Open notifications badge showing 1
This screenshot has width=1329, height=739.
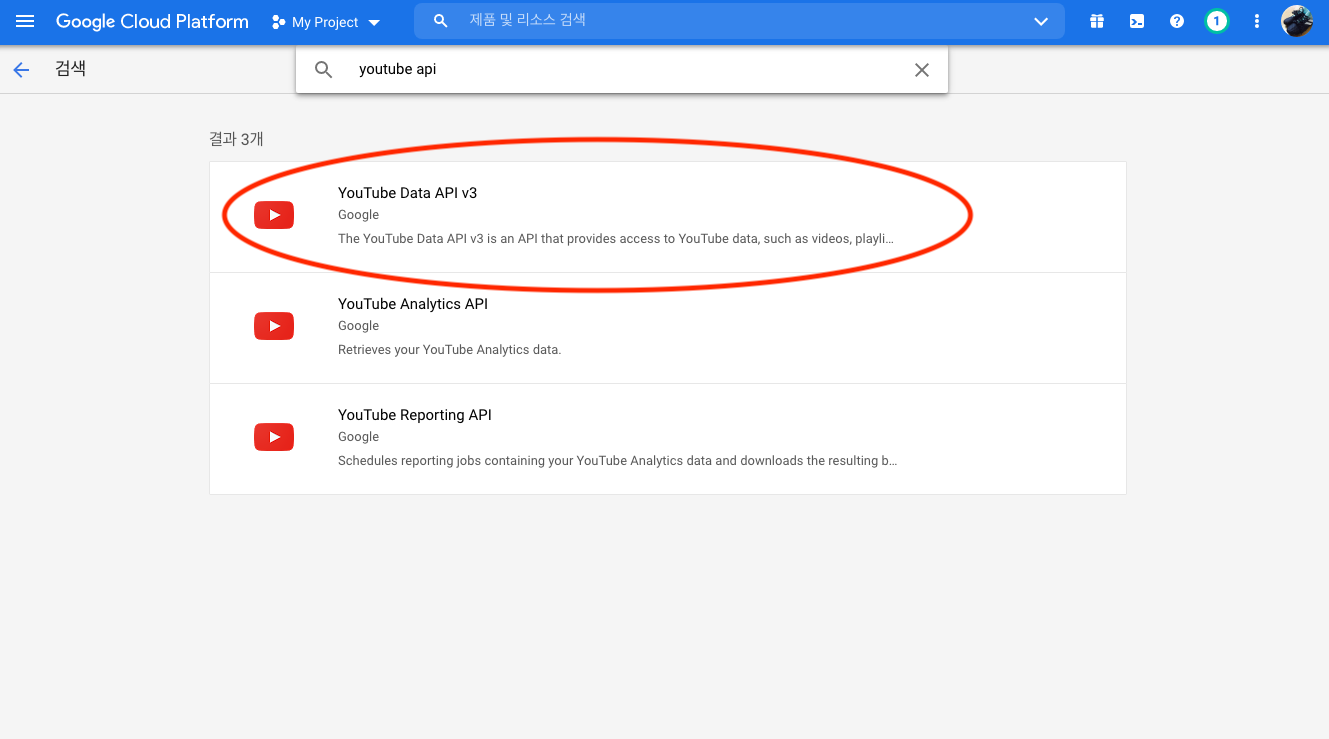click(1216, 21)
